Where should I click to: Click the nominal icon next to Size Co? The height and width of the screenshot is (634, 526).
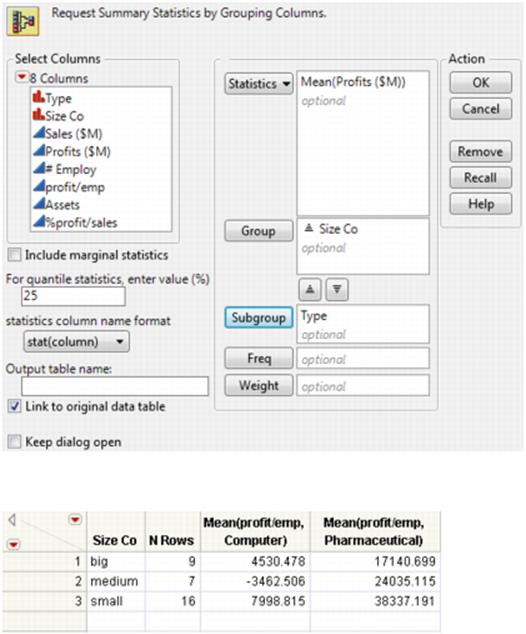(39, 115)
